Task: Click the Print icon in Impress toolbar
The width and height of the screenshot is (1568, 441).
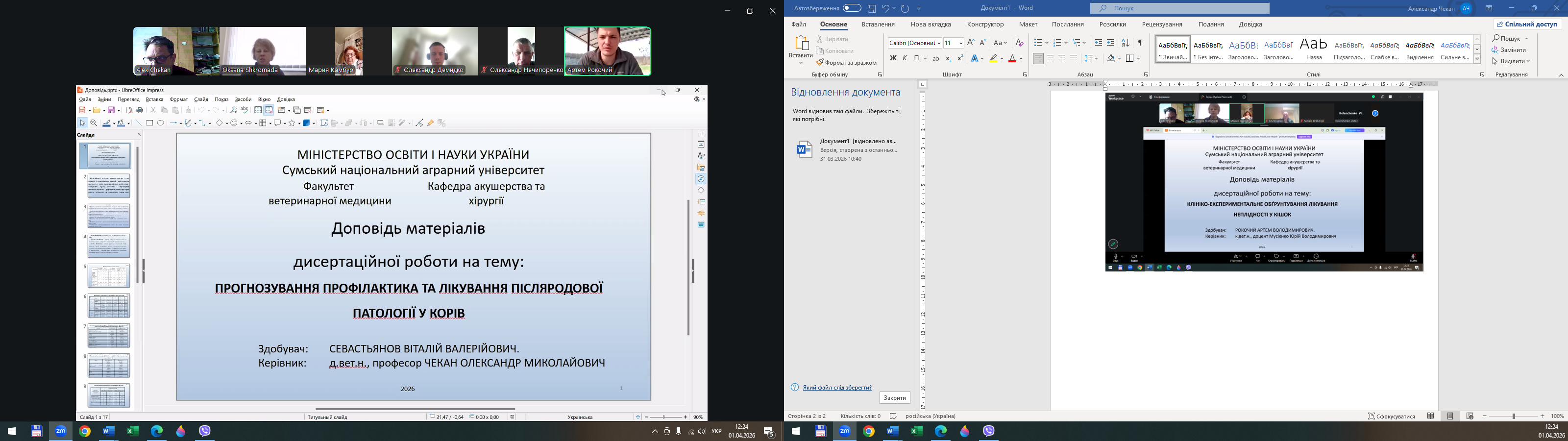Action: [140, 110]
